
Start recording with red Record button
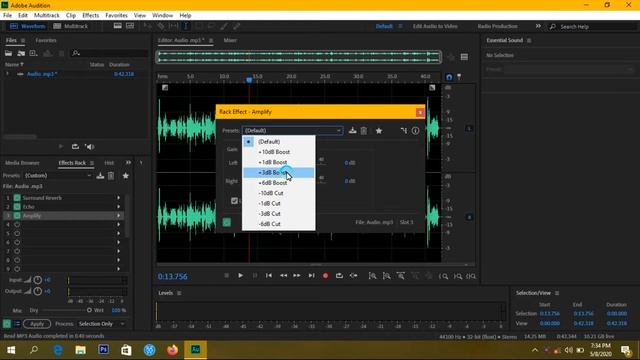(x=325, y=276)
